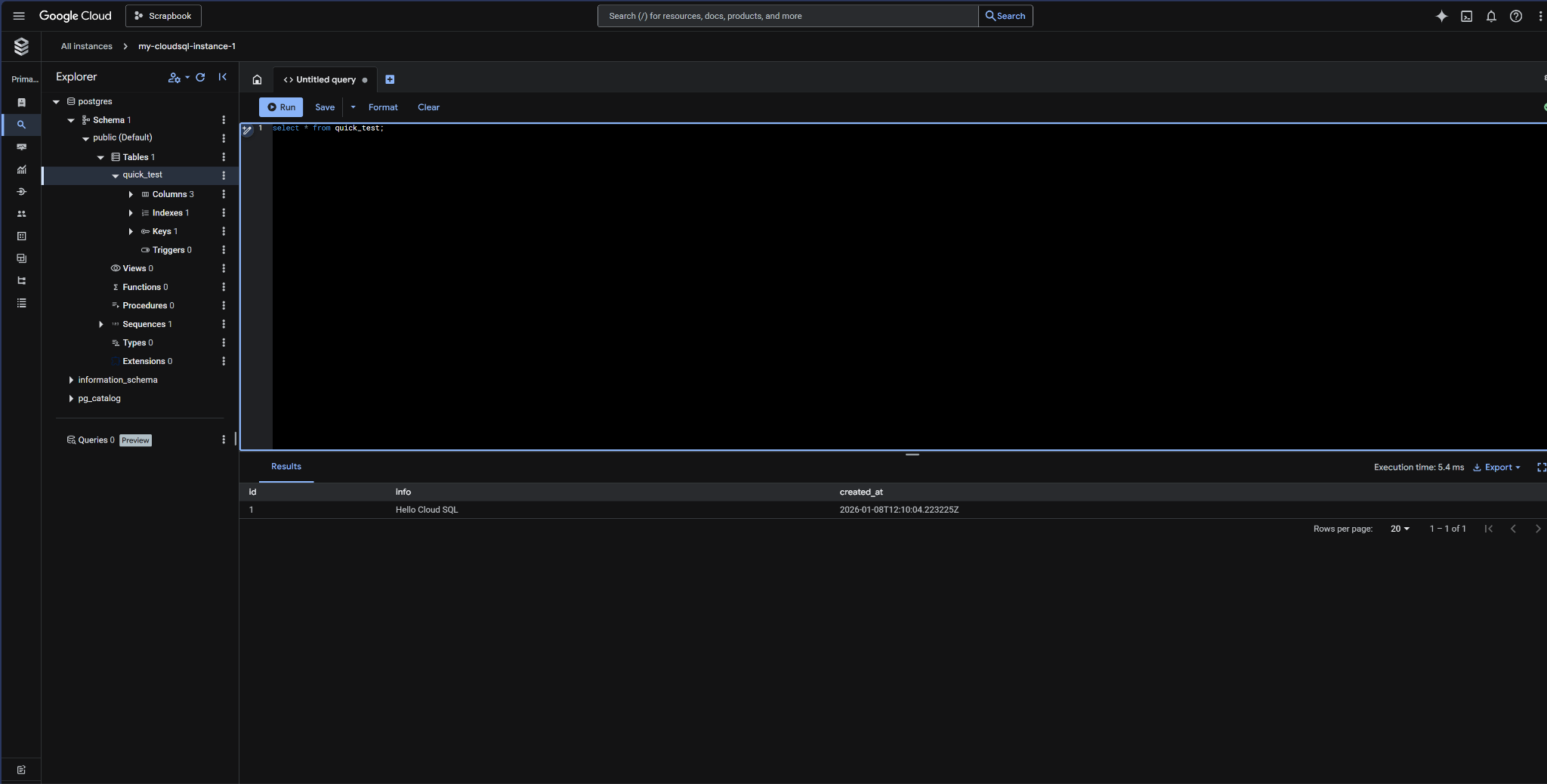Collapse the Explorer side panel

click(x=223, y=77)
